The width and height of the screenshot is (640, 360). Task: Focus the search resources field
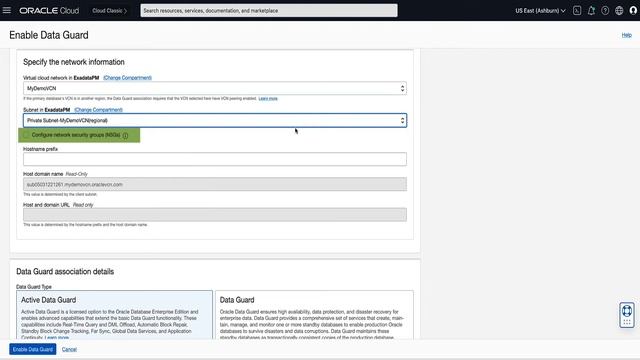pos(269,11)
